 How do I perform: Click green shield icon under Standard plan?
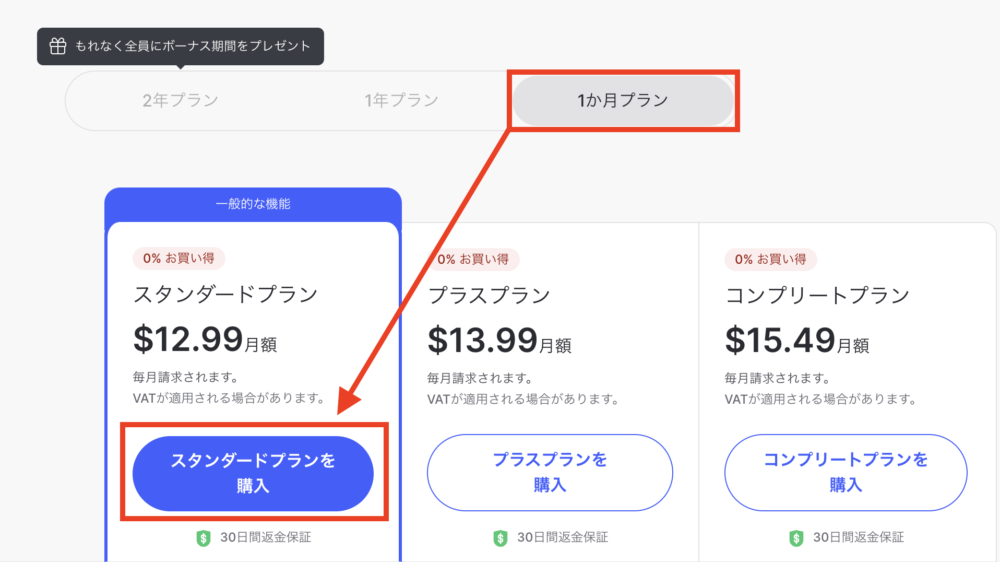coord(203,538)
